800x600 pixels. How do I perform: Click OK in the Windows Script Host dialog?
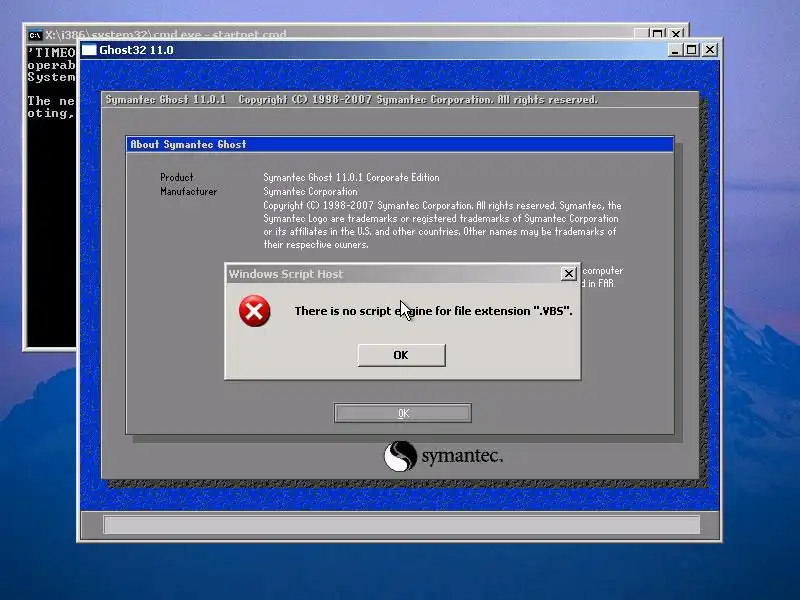click(x=402, y=355)
